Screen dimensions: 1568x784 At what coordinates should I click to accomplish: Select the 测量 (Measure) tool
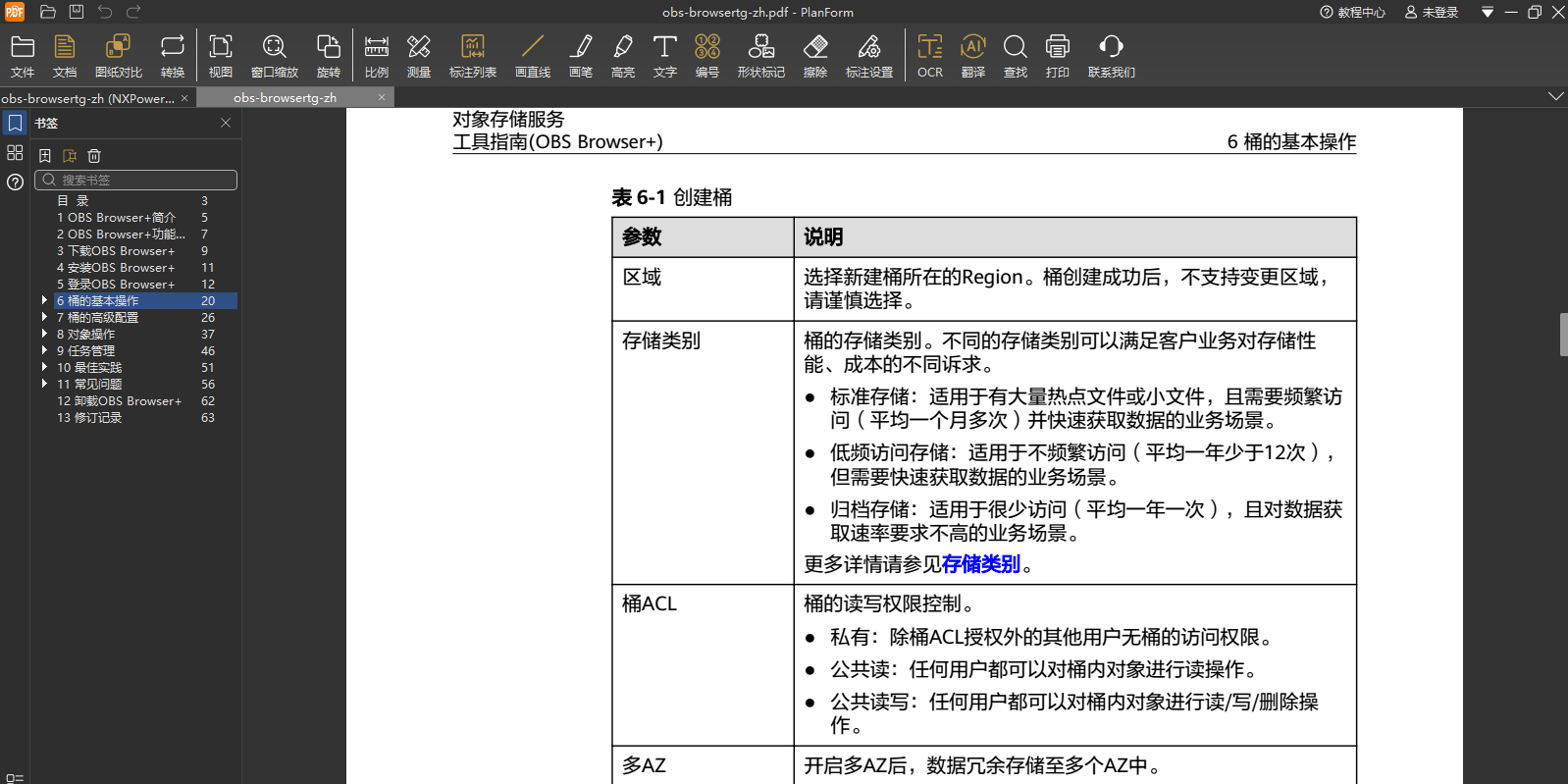coord(419,56)
